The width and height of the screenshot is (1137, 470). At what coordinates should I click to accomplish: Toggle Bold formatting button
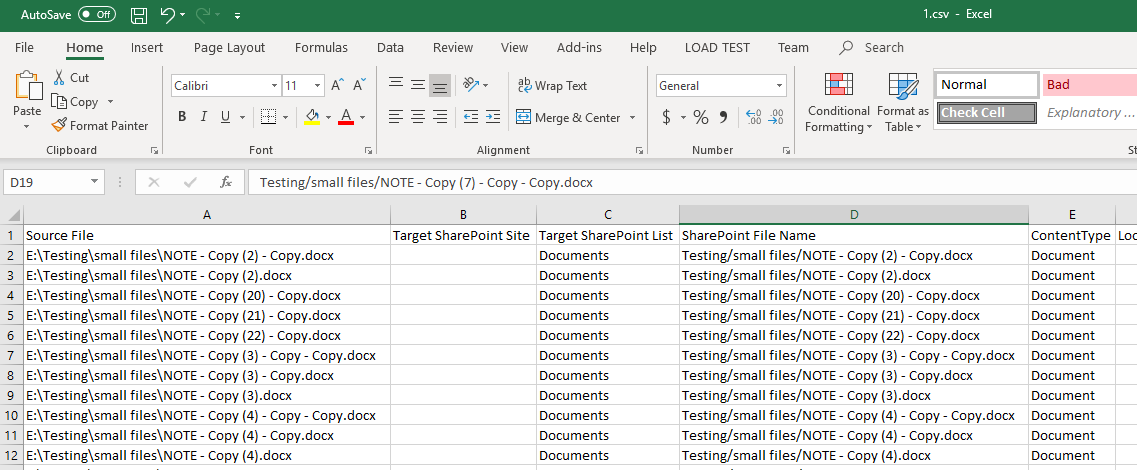[x=182, y=117]
